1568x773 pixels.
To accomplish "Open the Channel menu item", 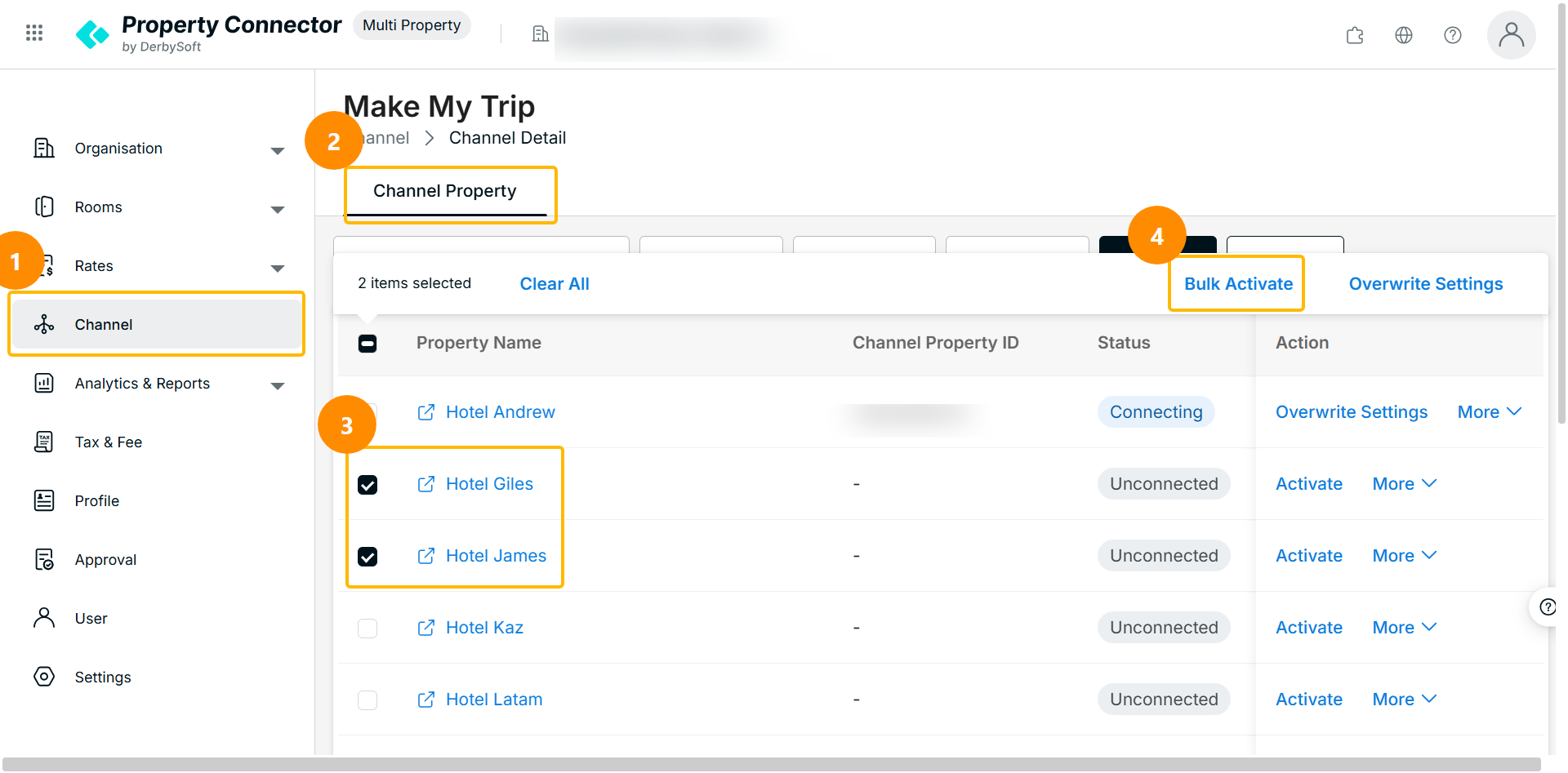I will (157, 324).
